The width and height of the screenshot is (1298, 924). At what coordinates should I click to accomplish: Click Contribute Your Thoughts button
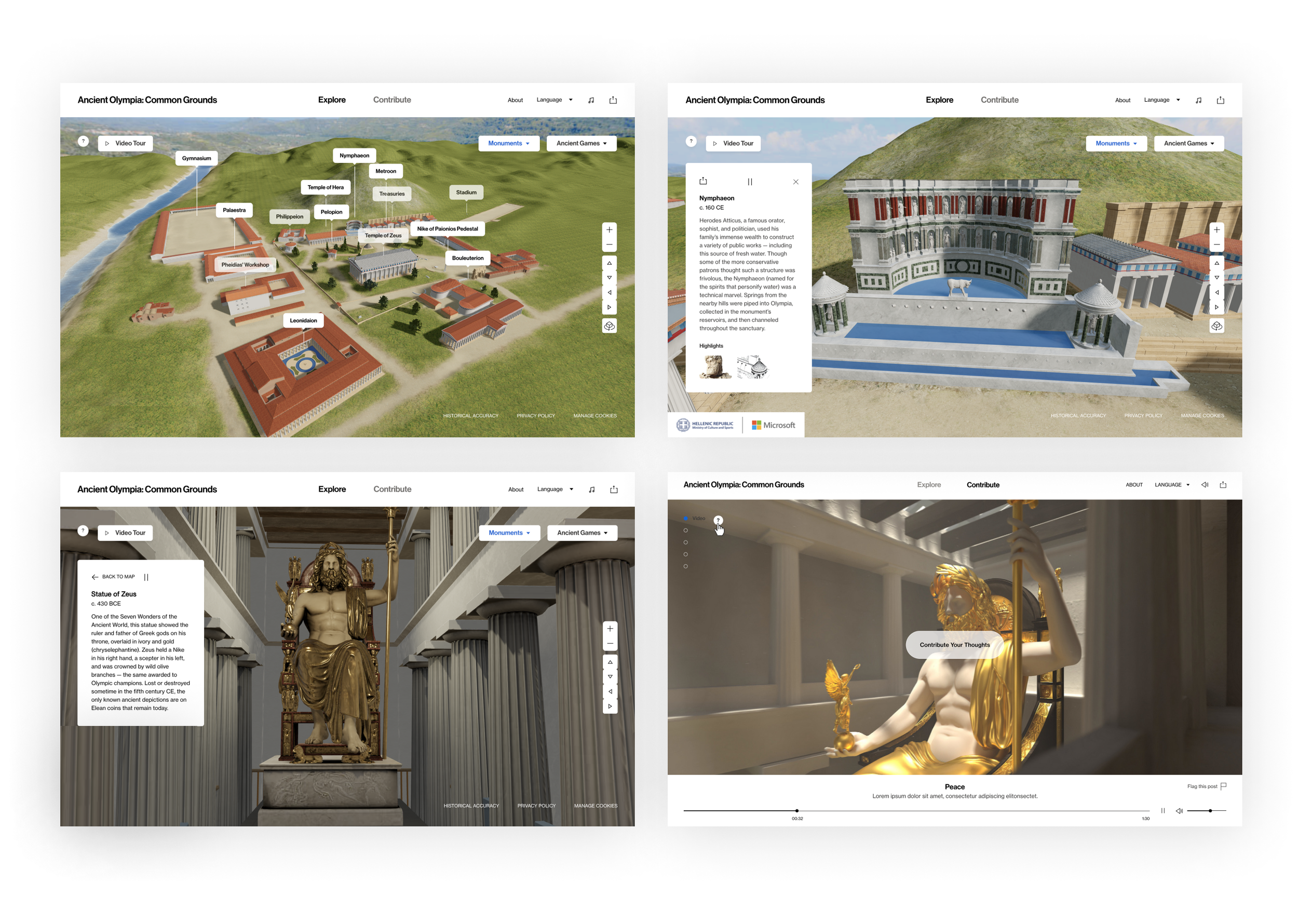954,645
